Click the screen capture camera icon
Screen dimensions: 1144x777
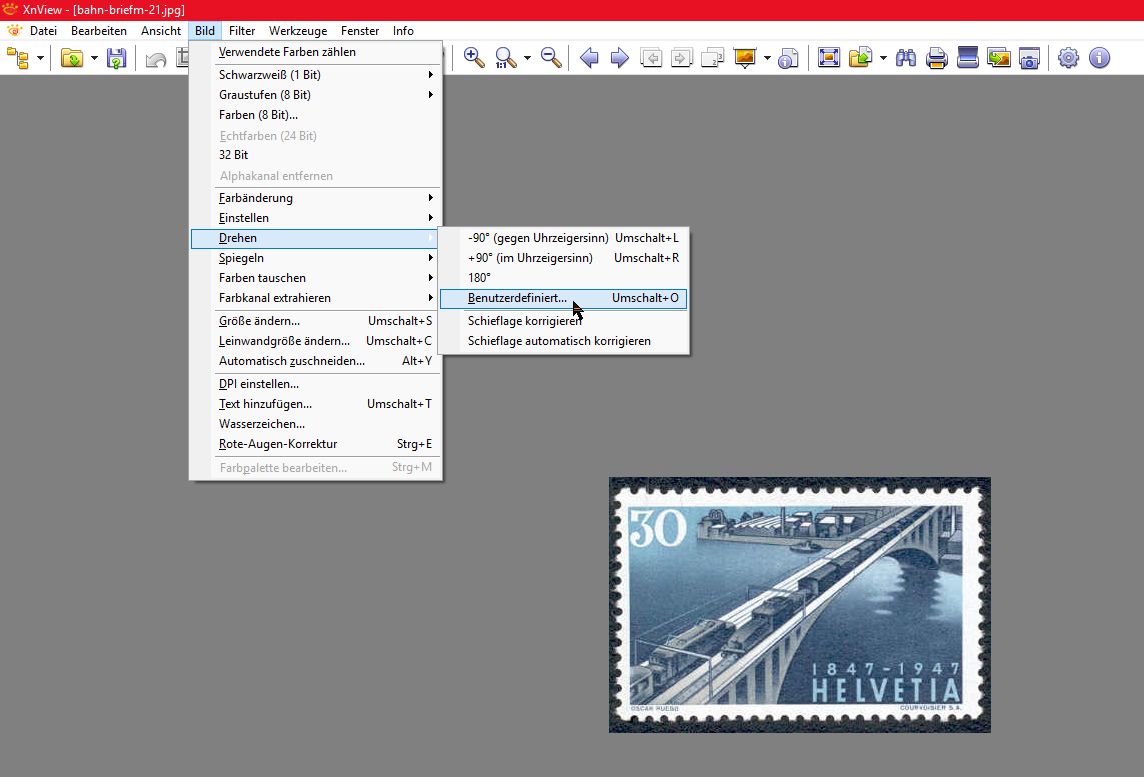coord(1029,58)
